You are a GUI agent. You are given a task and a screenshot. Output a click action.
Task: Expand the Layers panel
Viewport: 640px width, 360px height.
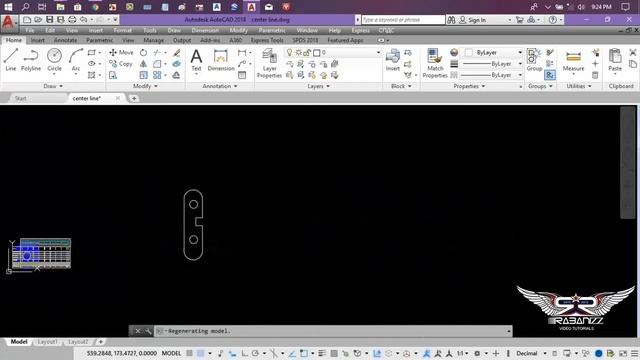[318, 86]
